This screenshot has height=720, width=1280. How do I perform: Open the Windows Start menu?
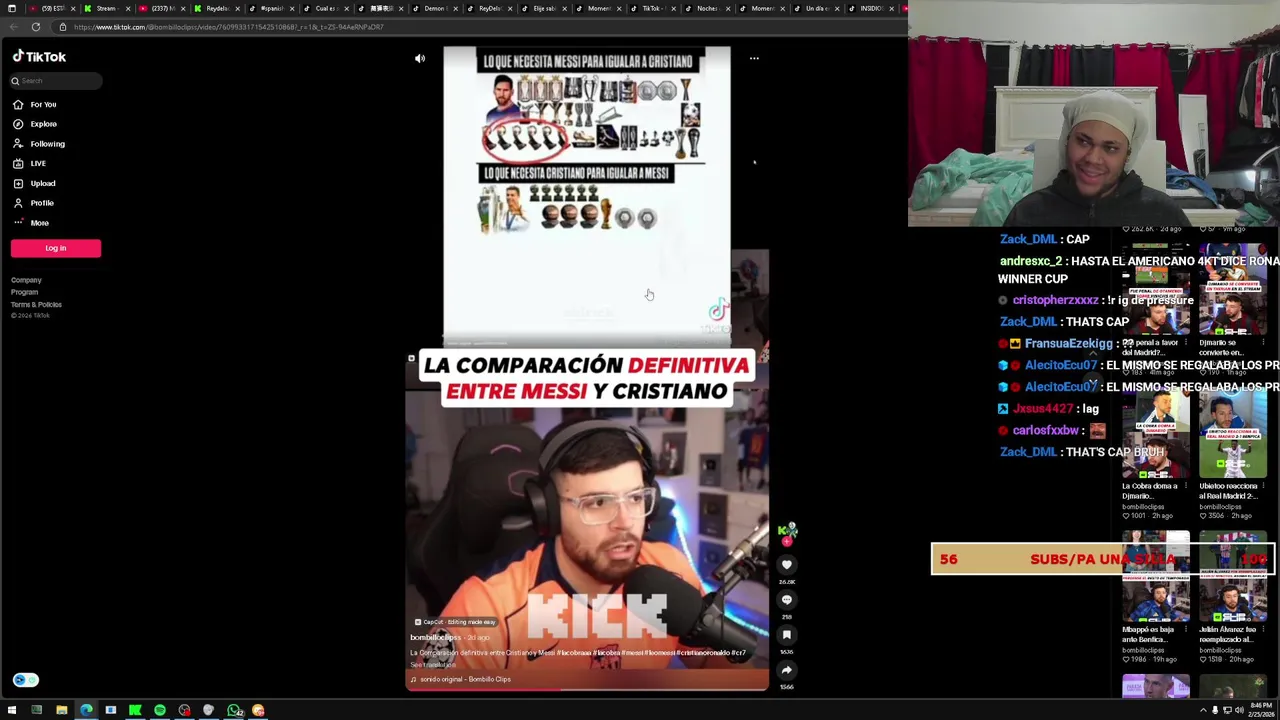12,710
